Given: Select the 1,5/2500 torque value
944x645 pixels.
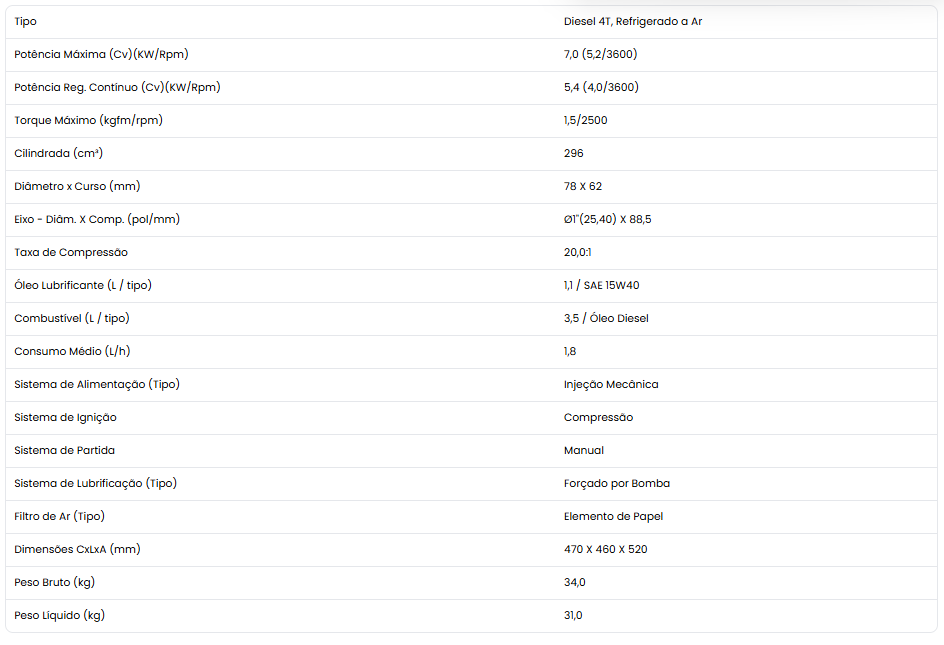Looking at the screenshot, I should pyautogui.click(x=585, y=120).
